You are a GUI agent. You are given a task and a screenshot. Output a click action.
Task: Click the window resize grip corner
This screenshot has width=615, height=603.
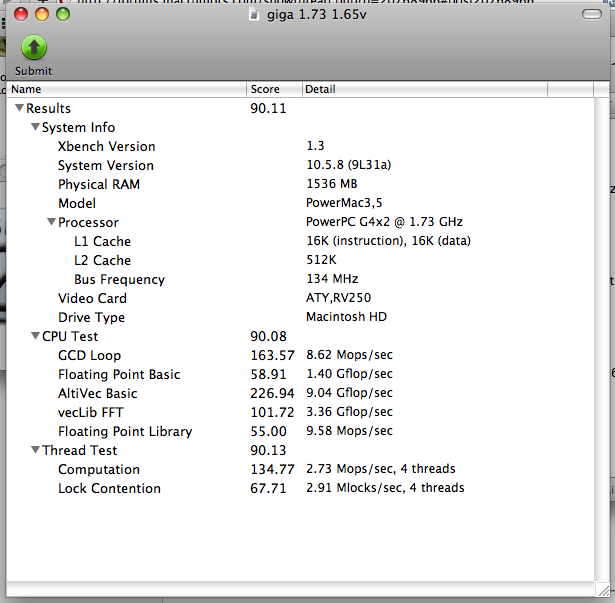tap(603, 589)
